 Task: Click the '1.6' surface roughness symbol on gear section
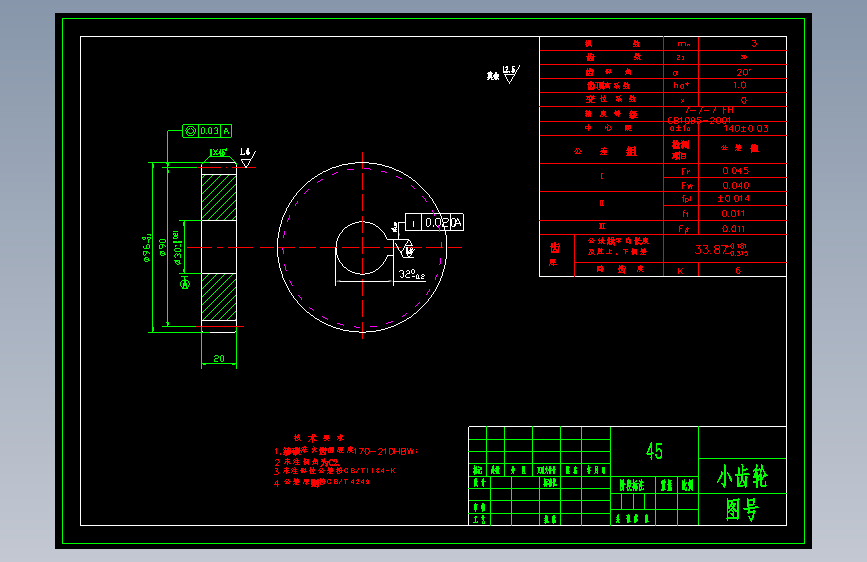pos(247,157)
